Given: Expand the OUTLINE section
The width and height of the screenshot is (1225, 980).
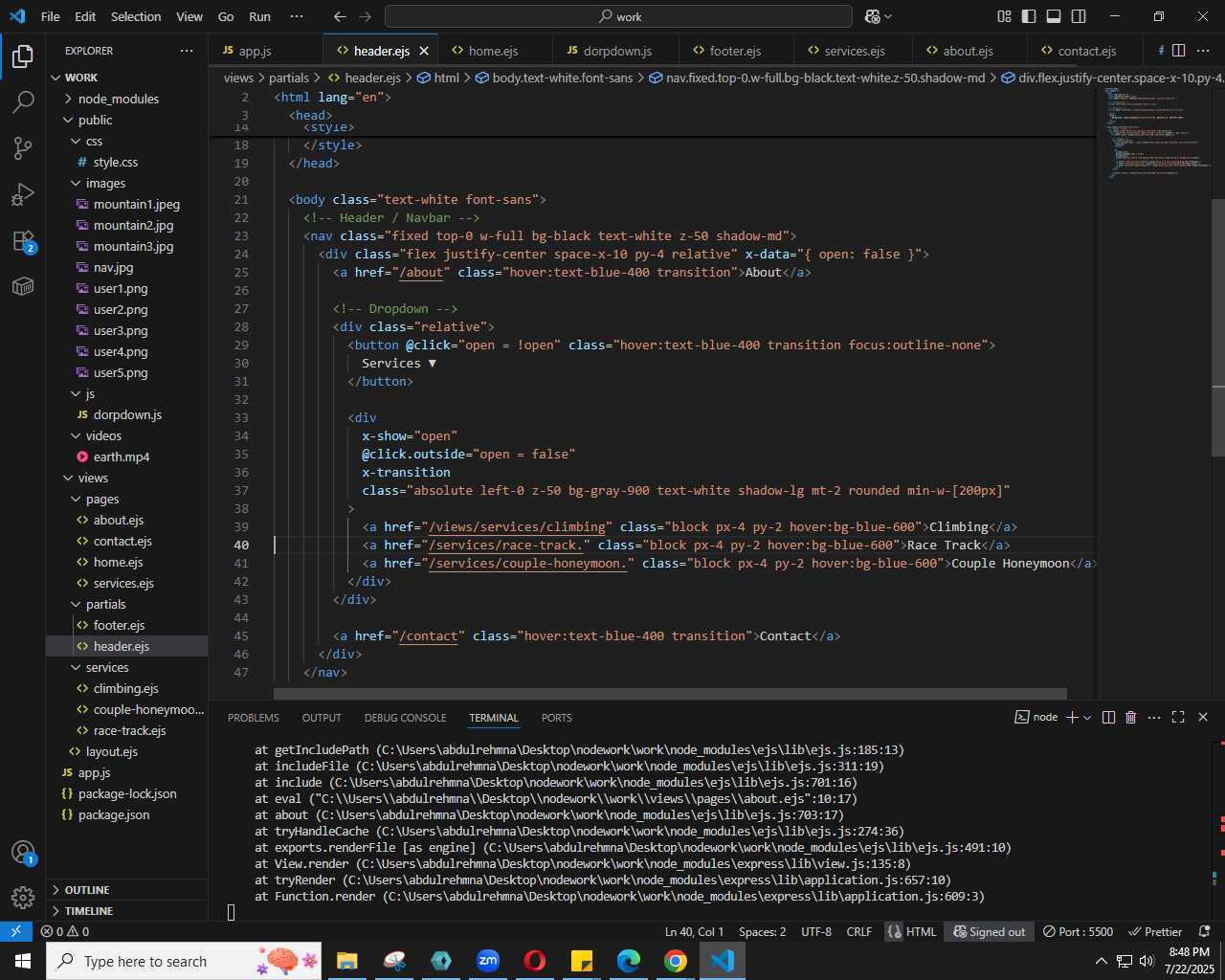Looking at the screenshot, I should pos(87,890).
